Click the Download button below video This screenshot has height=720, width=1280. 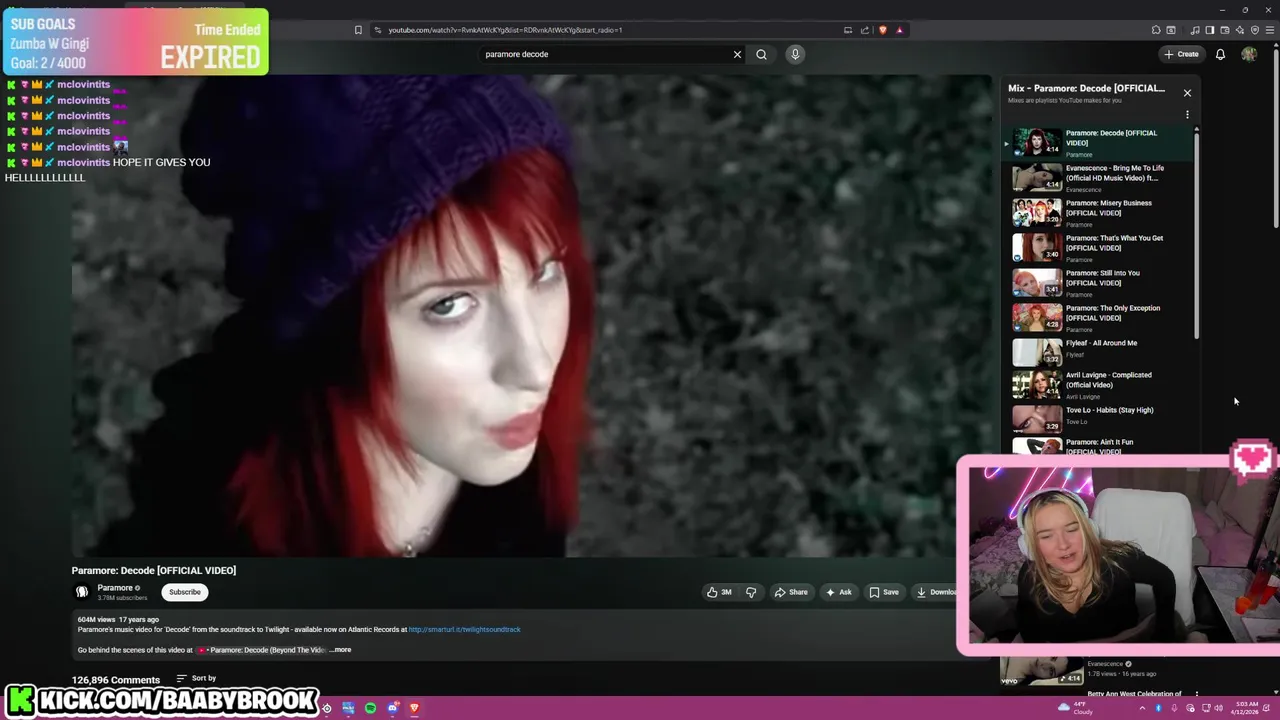tap(936, 592)
